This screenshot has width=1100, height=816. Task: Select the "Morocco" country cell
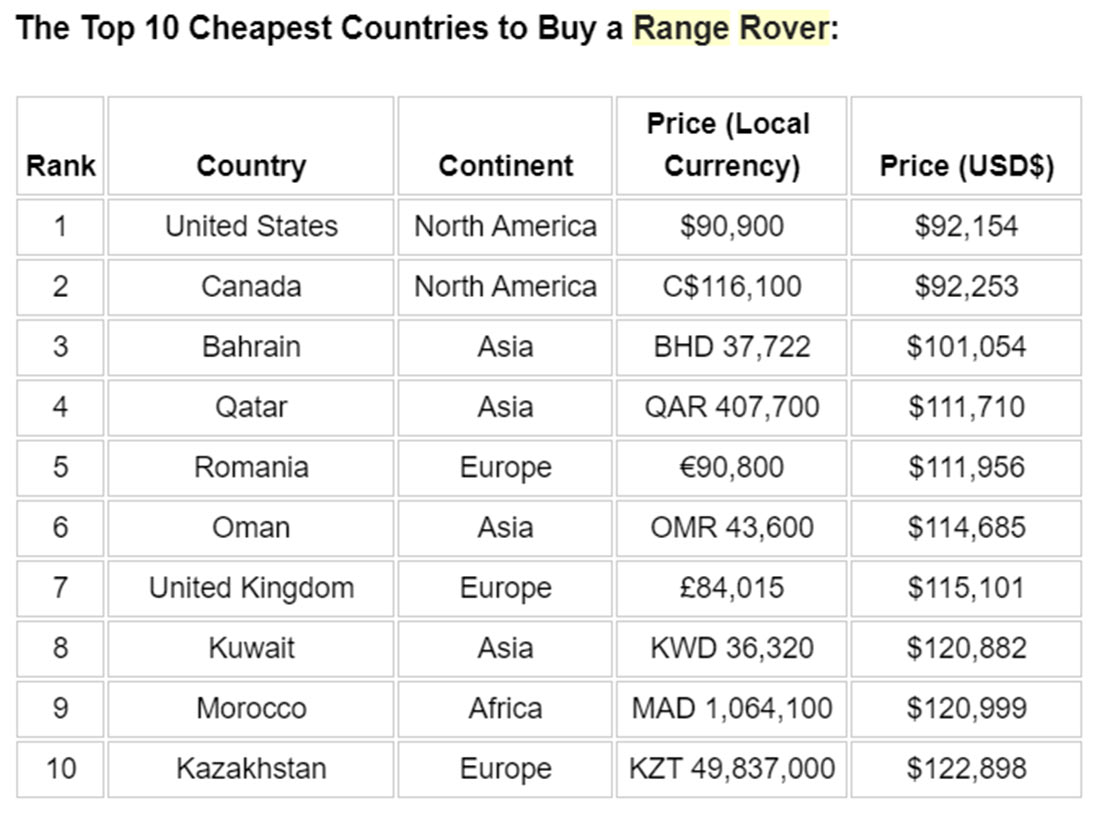click(x=251, y=708)
